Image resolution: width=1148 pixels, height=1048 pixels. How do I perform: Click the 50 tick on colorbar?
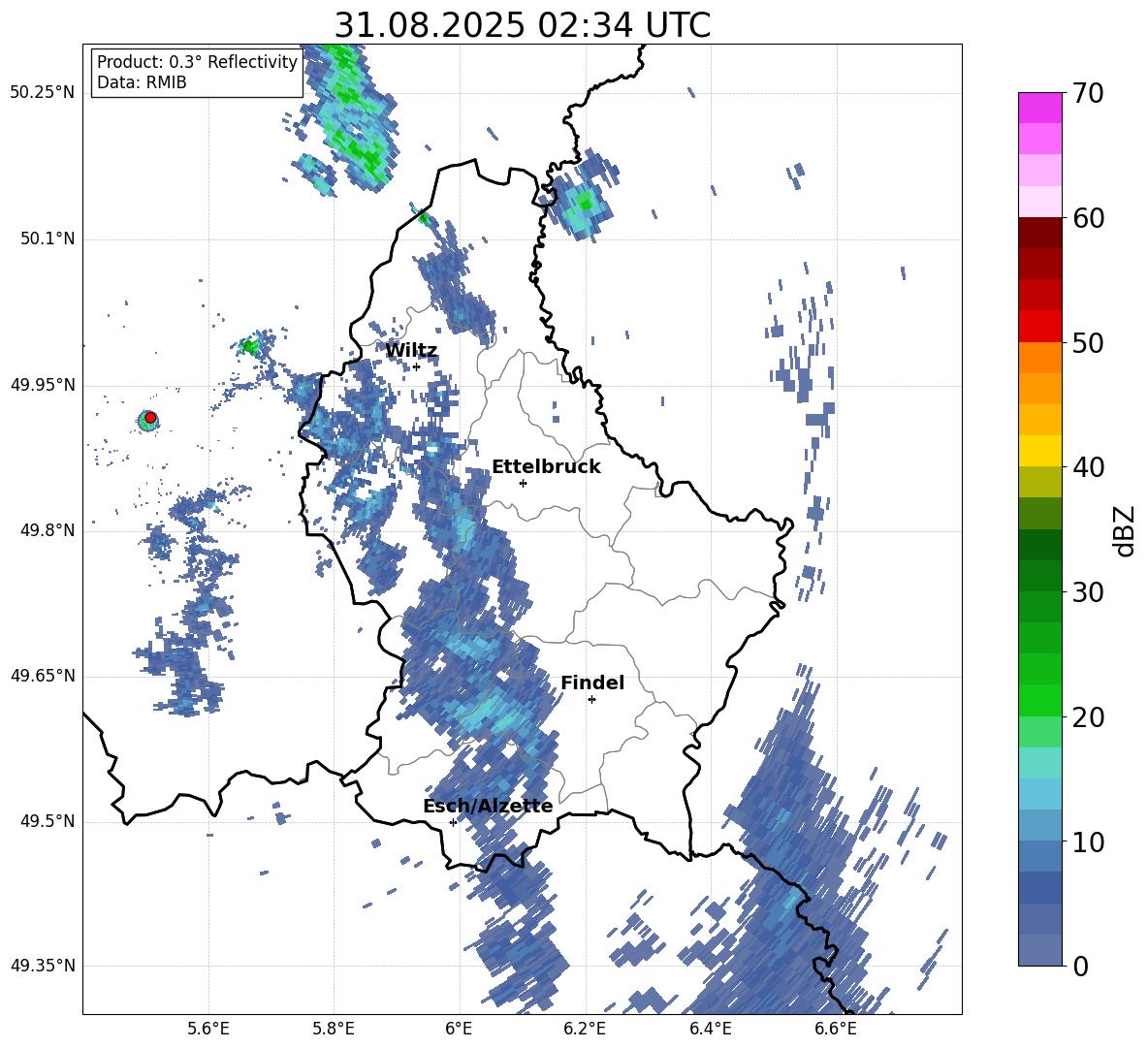coord(1088,342)
